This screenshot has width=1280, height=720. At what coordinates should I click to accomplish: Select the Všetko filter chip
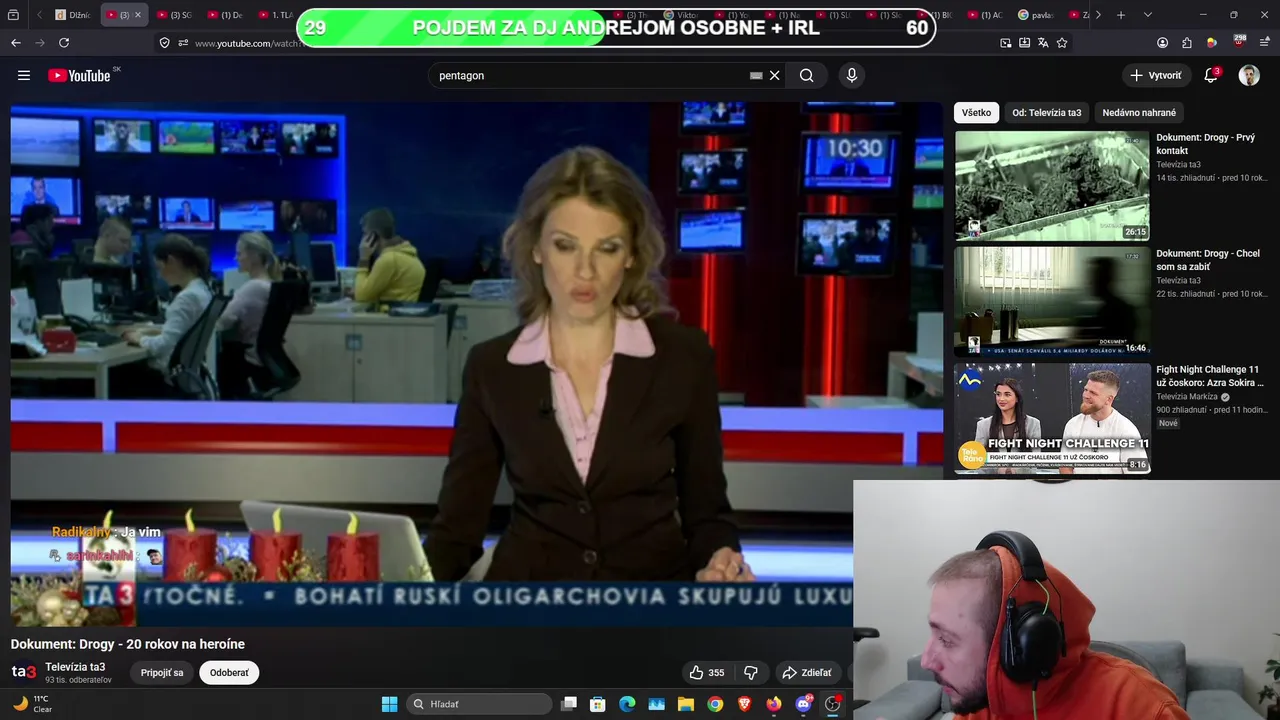(x=976, y=113)
